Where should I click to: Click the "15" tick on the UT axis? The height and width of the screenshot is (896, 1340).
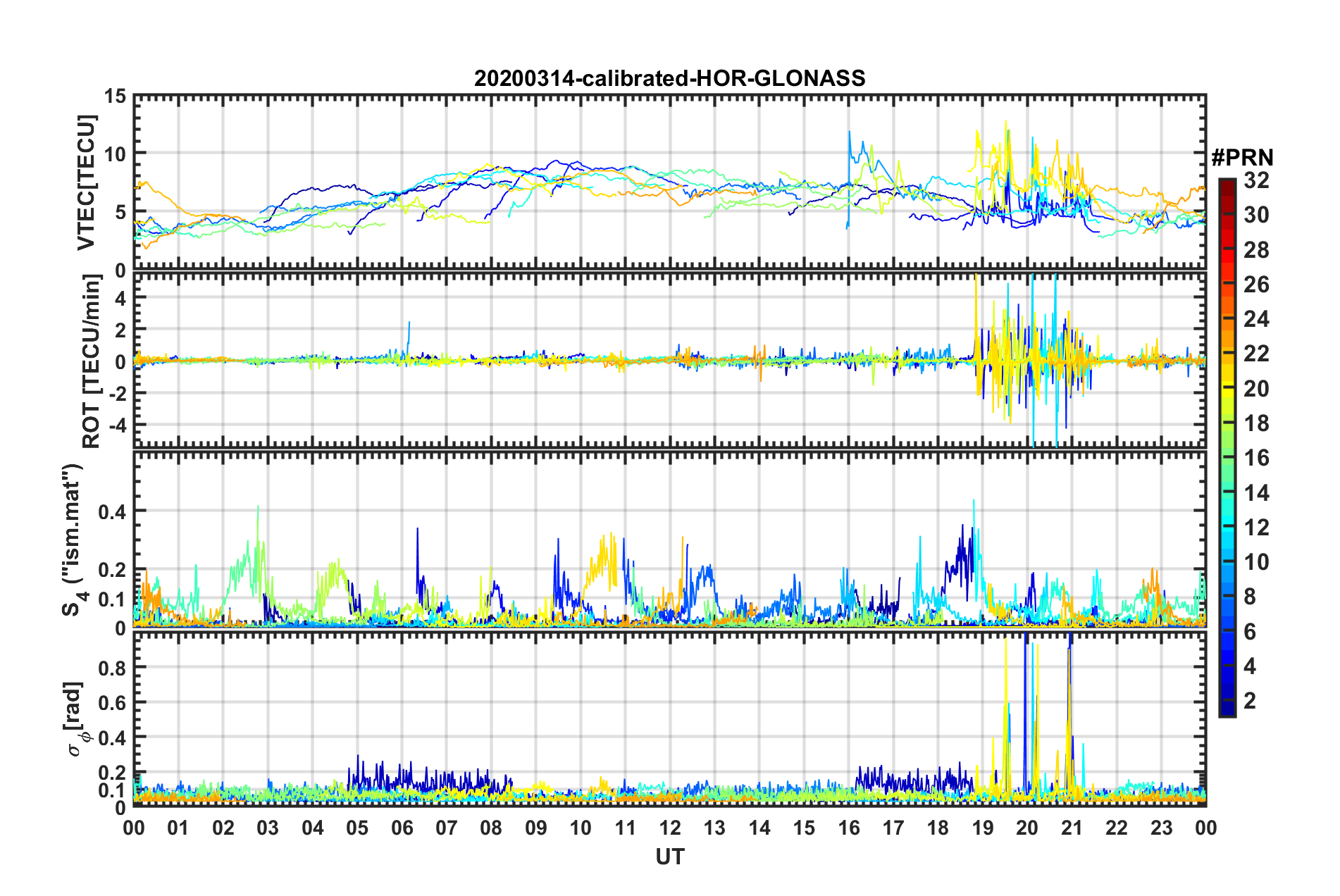(804, 828)
